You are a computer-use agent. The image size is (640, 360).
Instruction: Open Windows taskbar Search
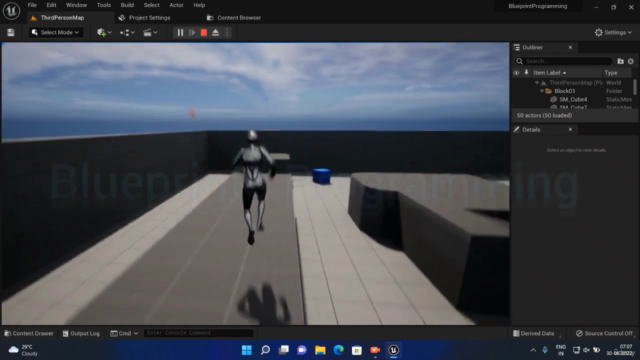click(265, 350)
